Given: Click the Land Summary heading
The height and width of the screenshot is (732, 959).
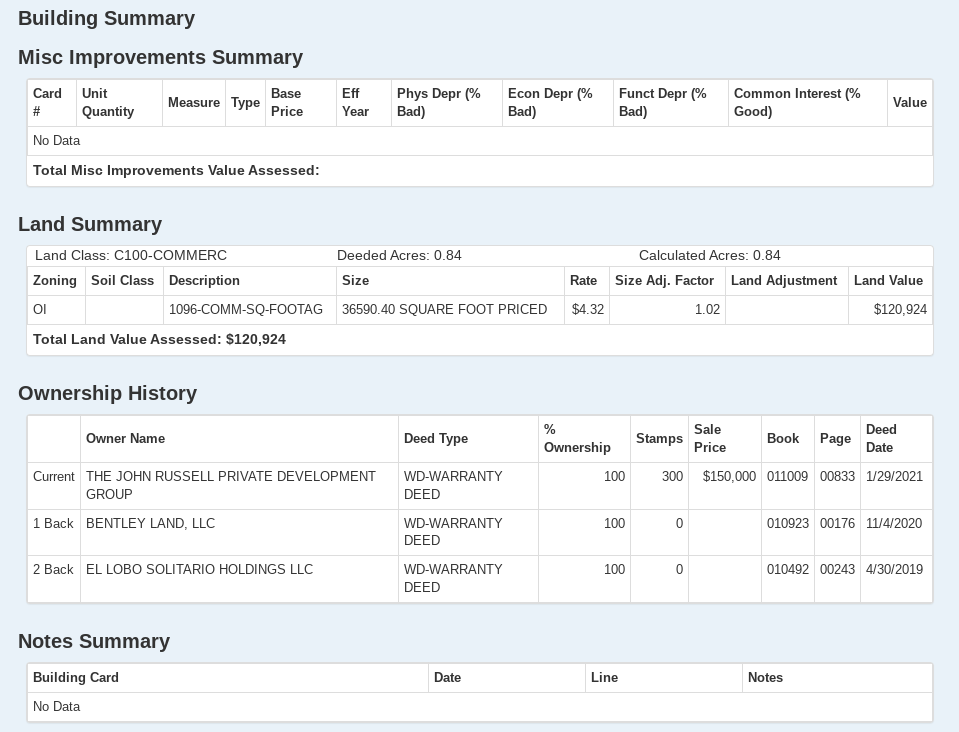Looking at the screenshot, I should [x=90, y=224].
